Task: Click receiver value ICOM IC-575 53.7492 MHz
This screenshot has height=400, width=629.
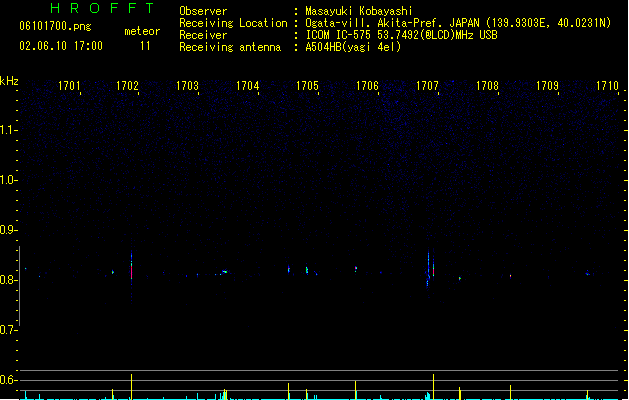Action: click(402, 35)
